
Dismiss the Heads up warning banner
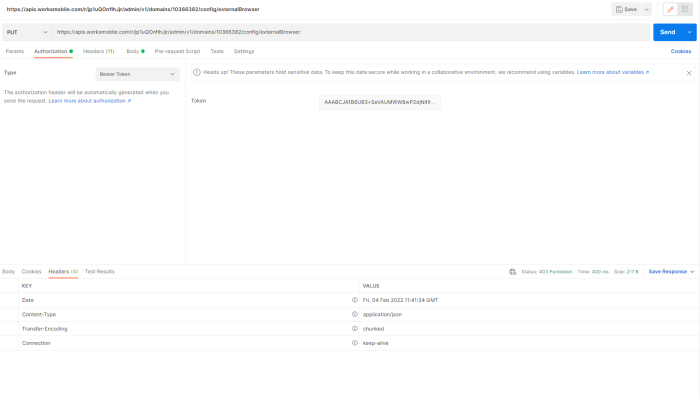689,73
